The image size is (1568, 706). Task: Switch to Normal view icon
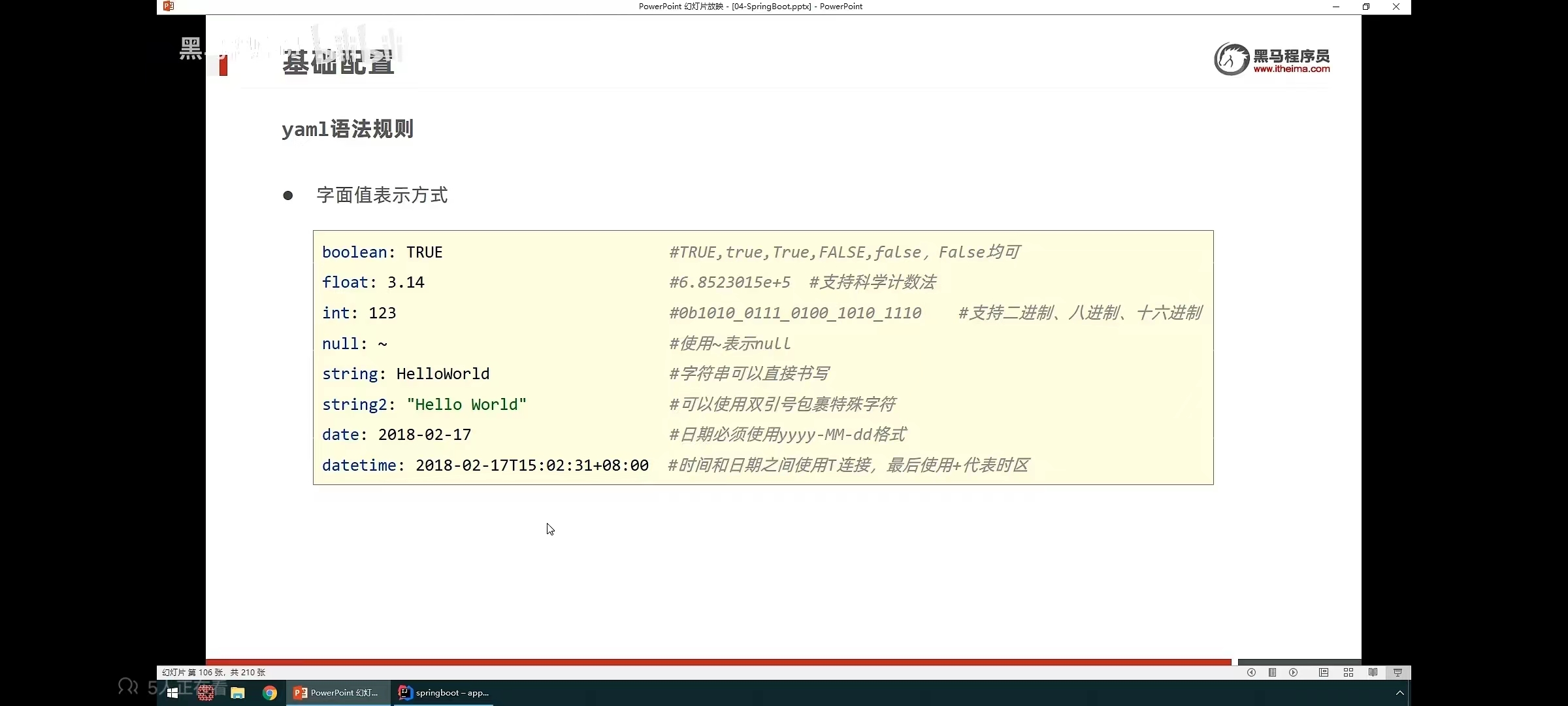coord(1323,672)
